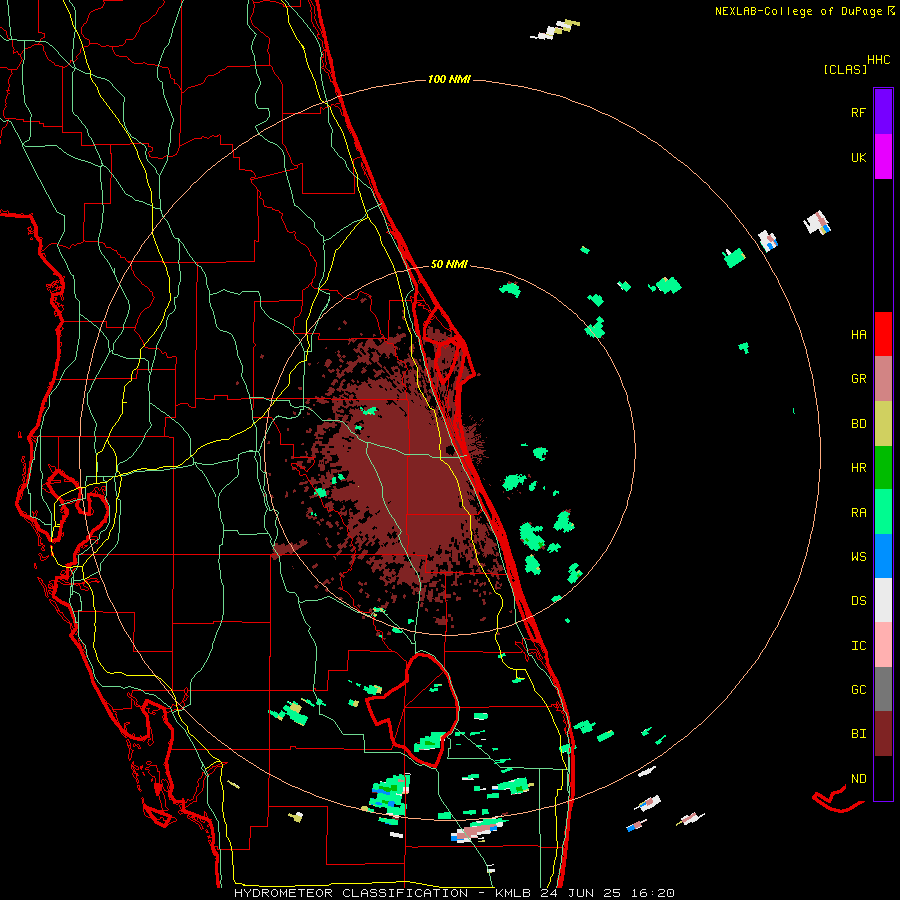Click the RF purple legend swatch
Image resolution: width=900 pixels, height=900 pixels.
[x=883, y=112]
